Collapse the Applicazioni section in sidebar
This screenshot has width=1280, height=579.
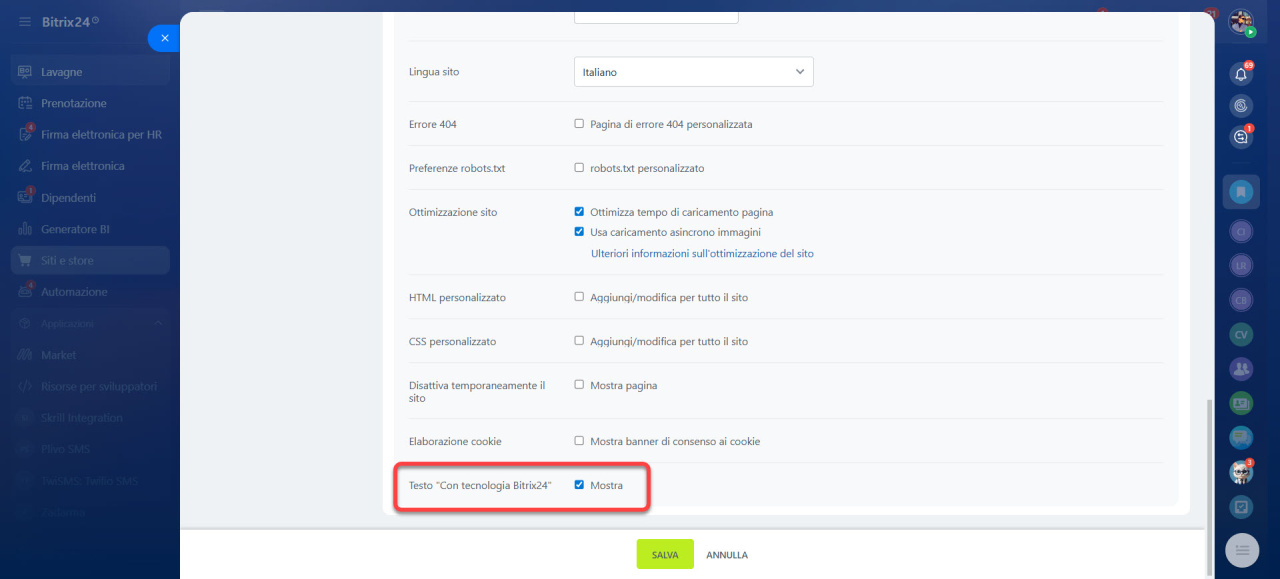[158, 324]
